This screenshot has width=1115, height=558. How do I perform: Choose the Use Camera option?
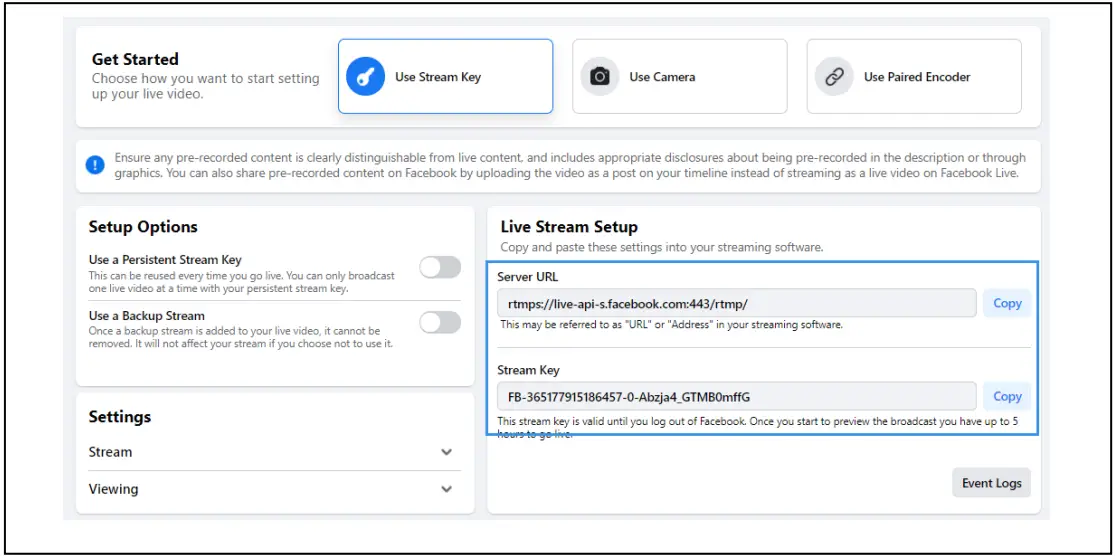[x=680, y=76]
